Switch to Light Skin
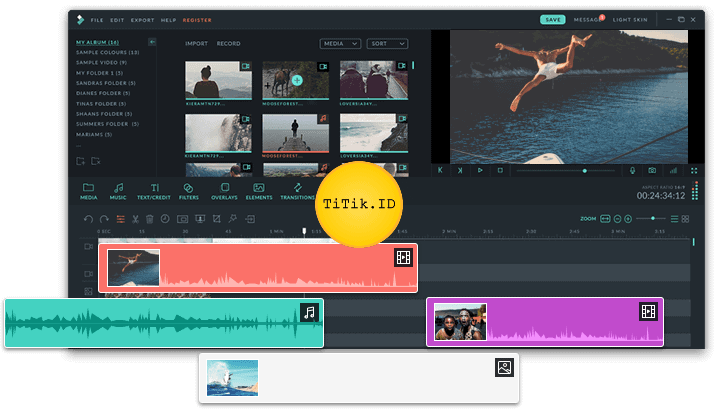 (630, 20)
